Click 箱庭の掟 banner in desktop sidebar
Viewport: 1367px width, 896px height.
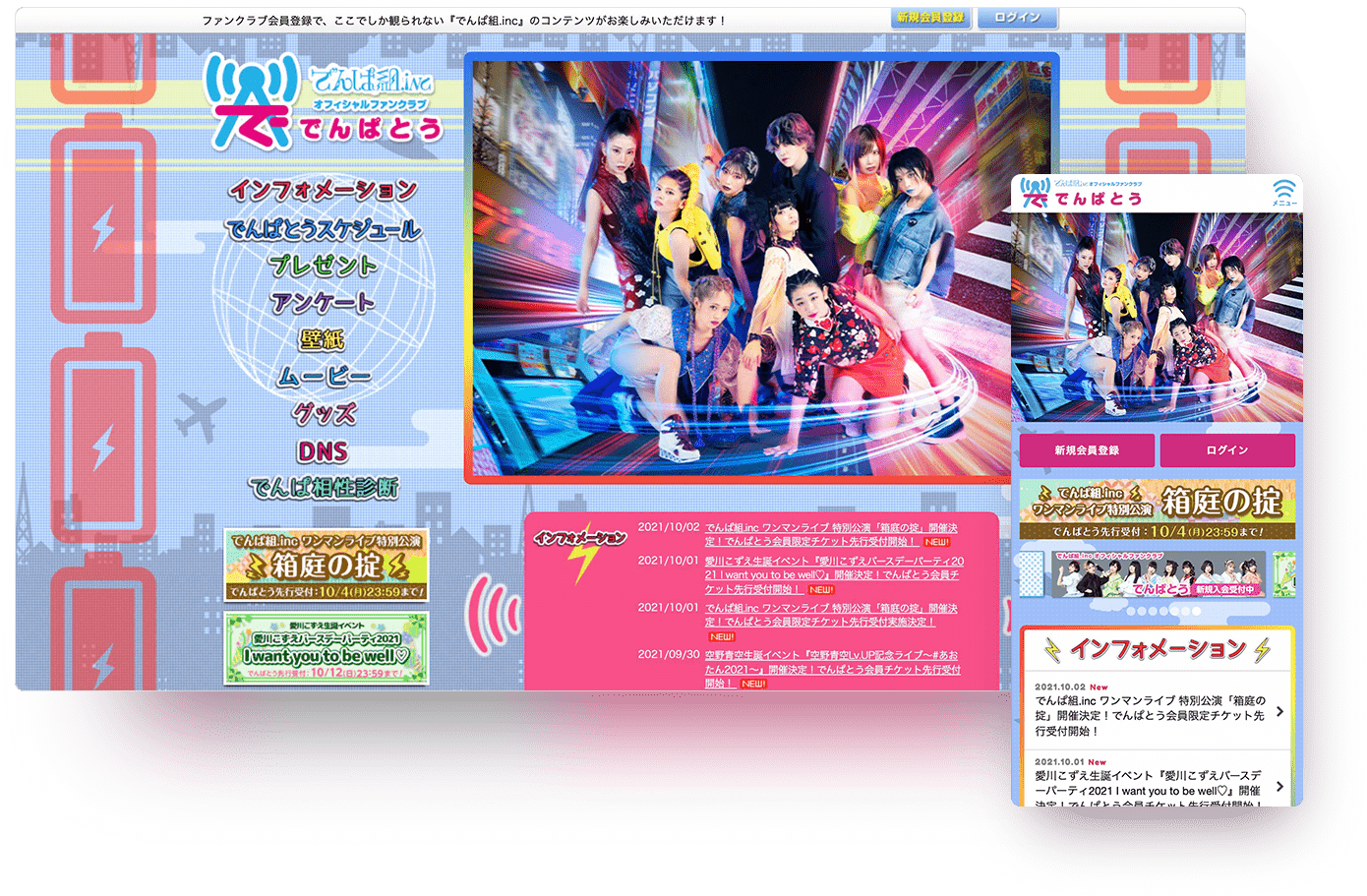pyautogui.click(x=327, y=566)
